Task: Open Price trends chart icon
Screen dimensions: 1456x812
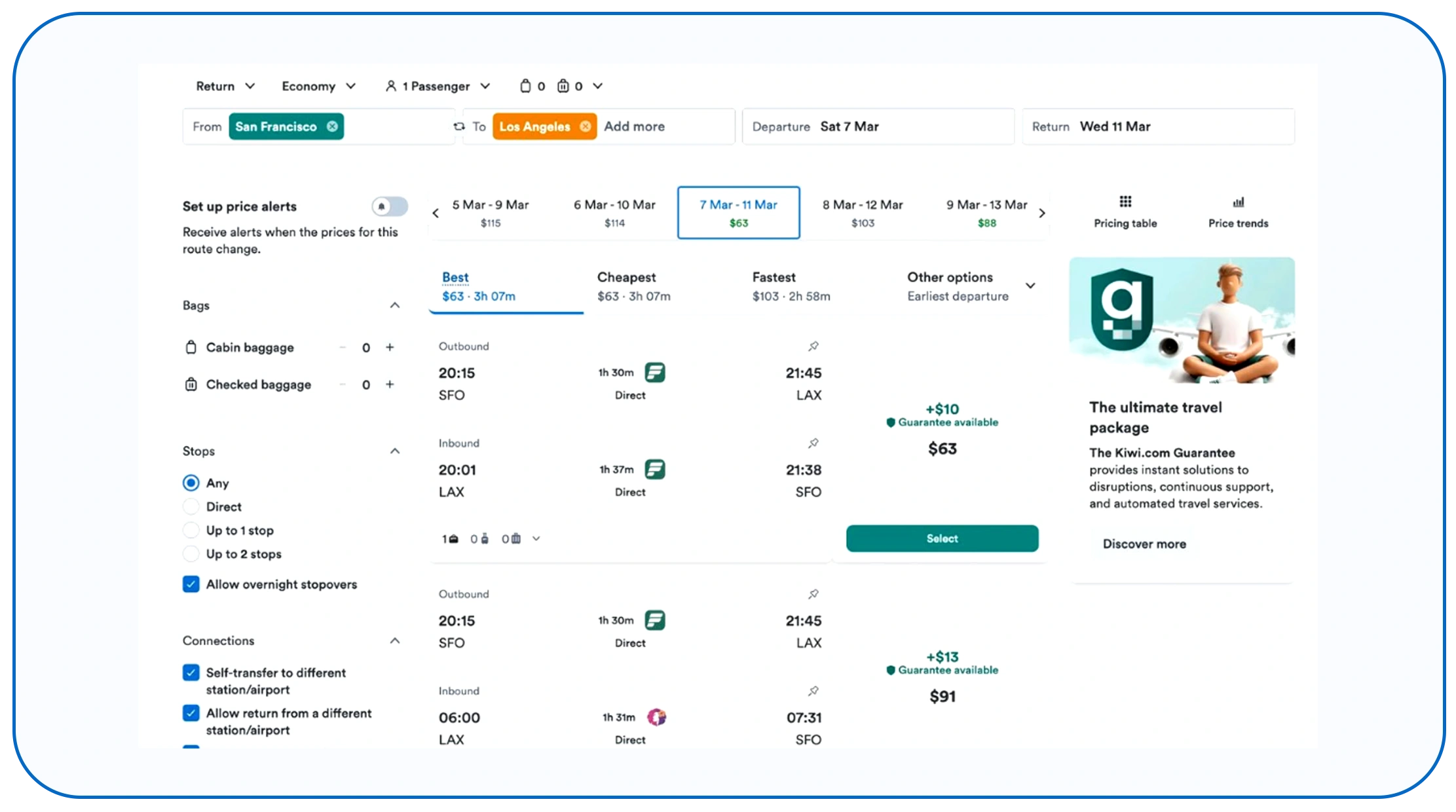Action: (1238, 202)
